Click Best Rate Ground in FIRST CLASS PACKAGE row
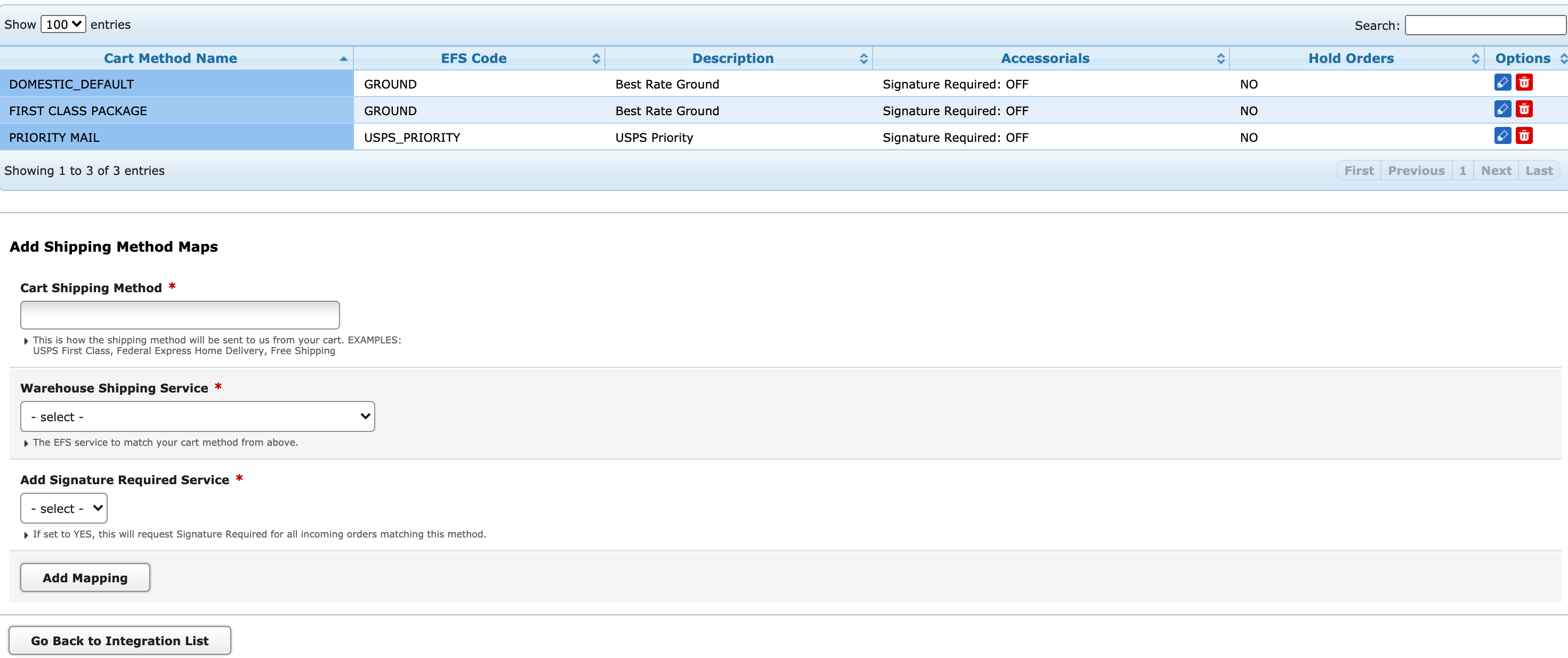 [667, 111]
